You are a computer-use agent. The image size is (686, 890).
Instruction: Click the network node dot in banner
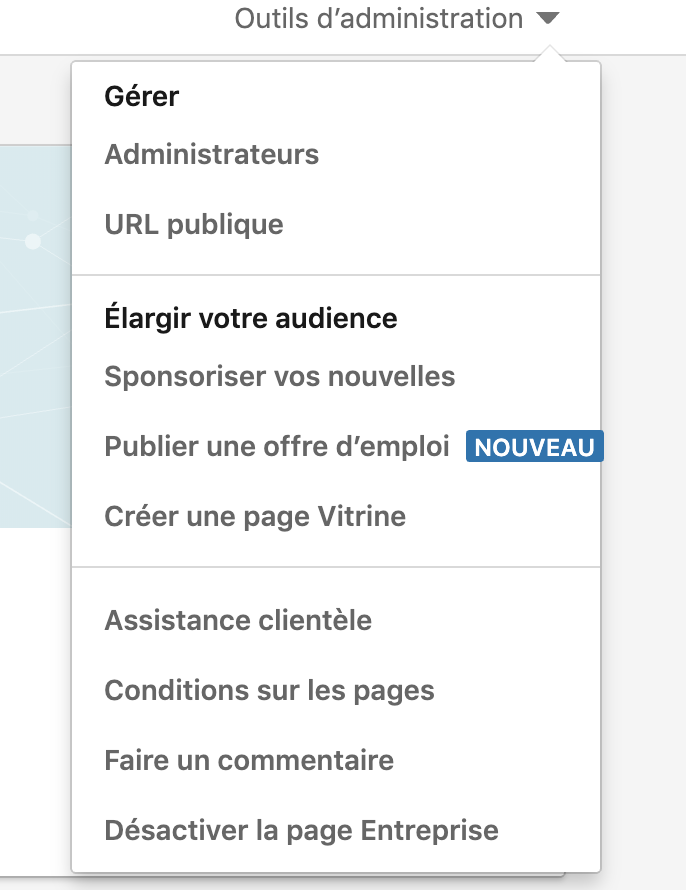tap(33, 242)
